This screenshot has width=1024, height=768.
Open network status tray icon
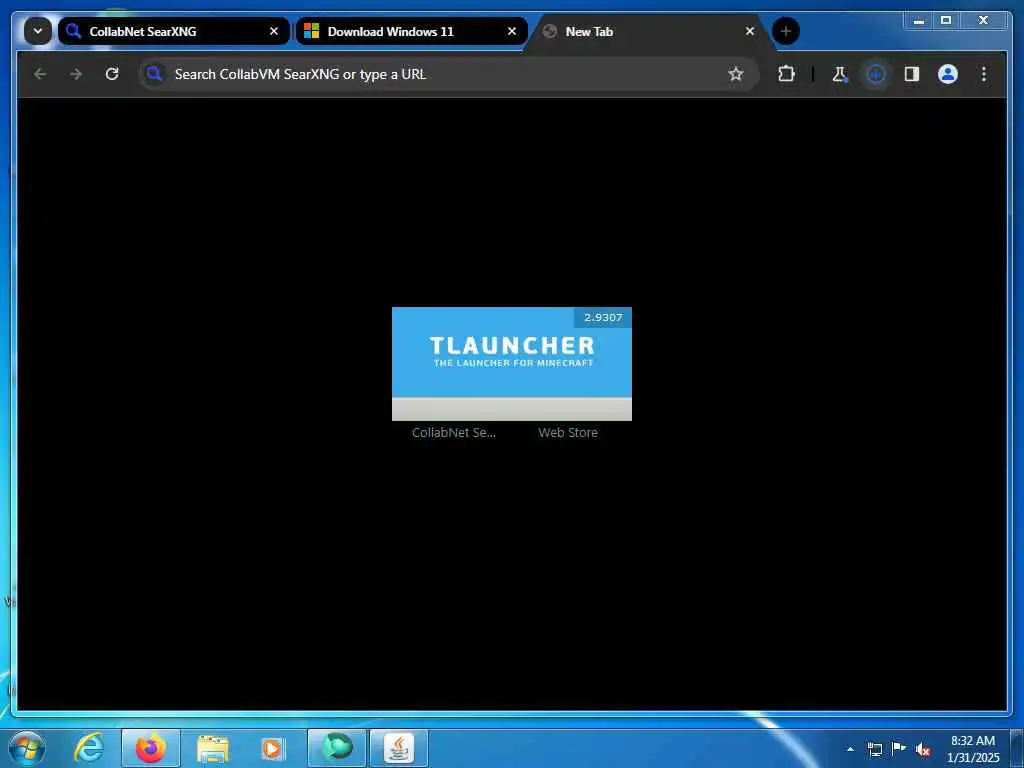point(874,749)
